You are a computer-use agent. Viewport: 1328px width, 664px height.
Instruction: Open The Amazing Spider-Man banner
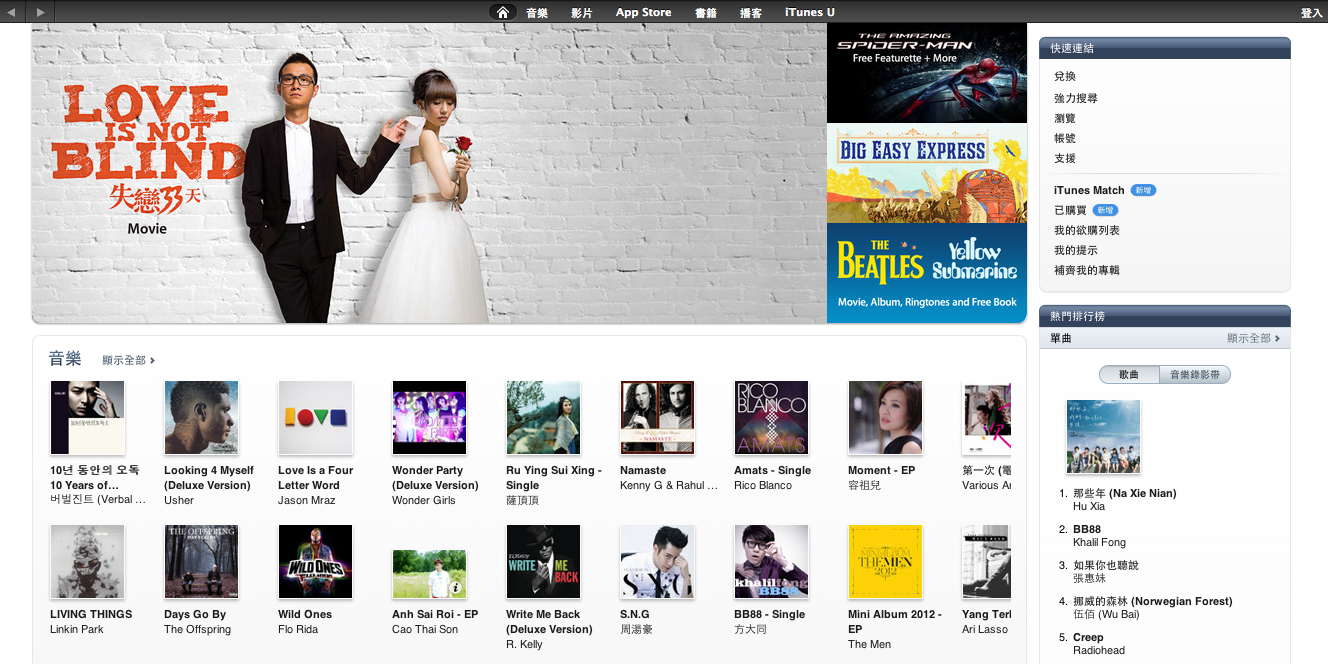pos(927,73)
